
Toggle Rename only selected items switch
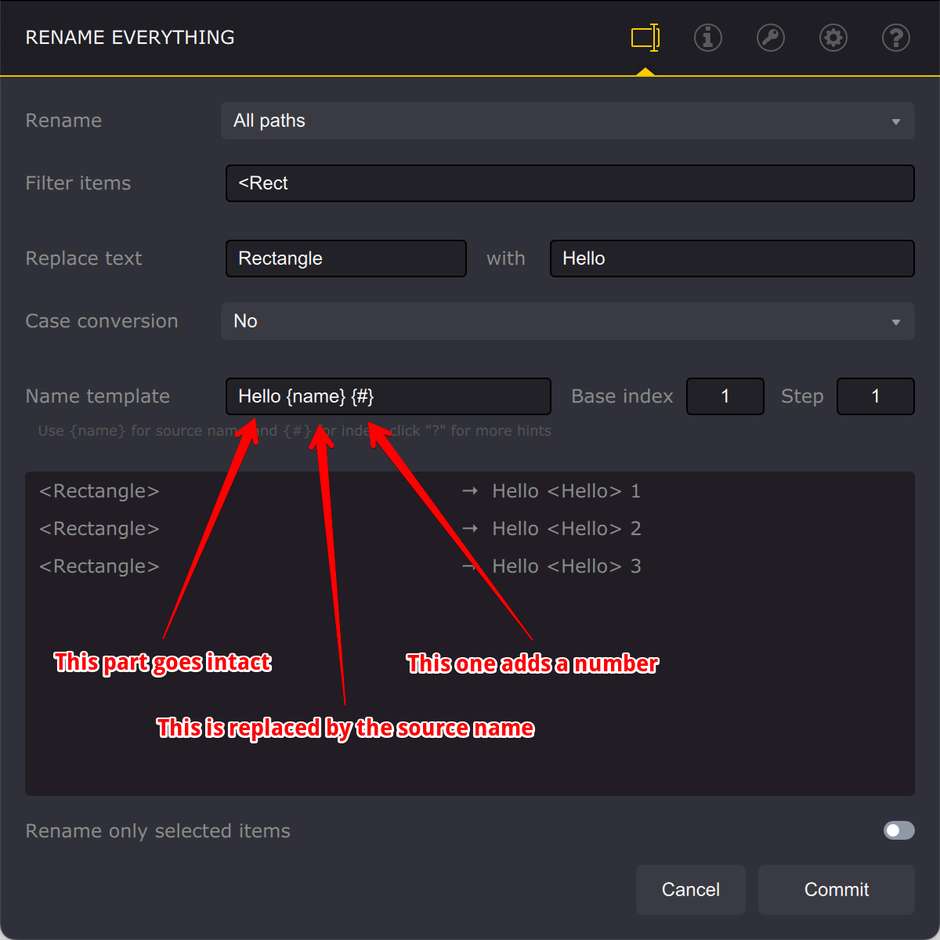[x=899, y=830]
